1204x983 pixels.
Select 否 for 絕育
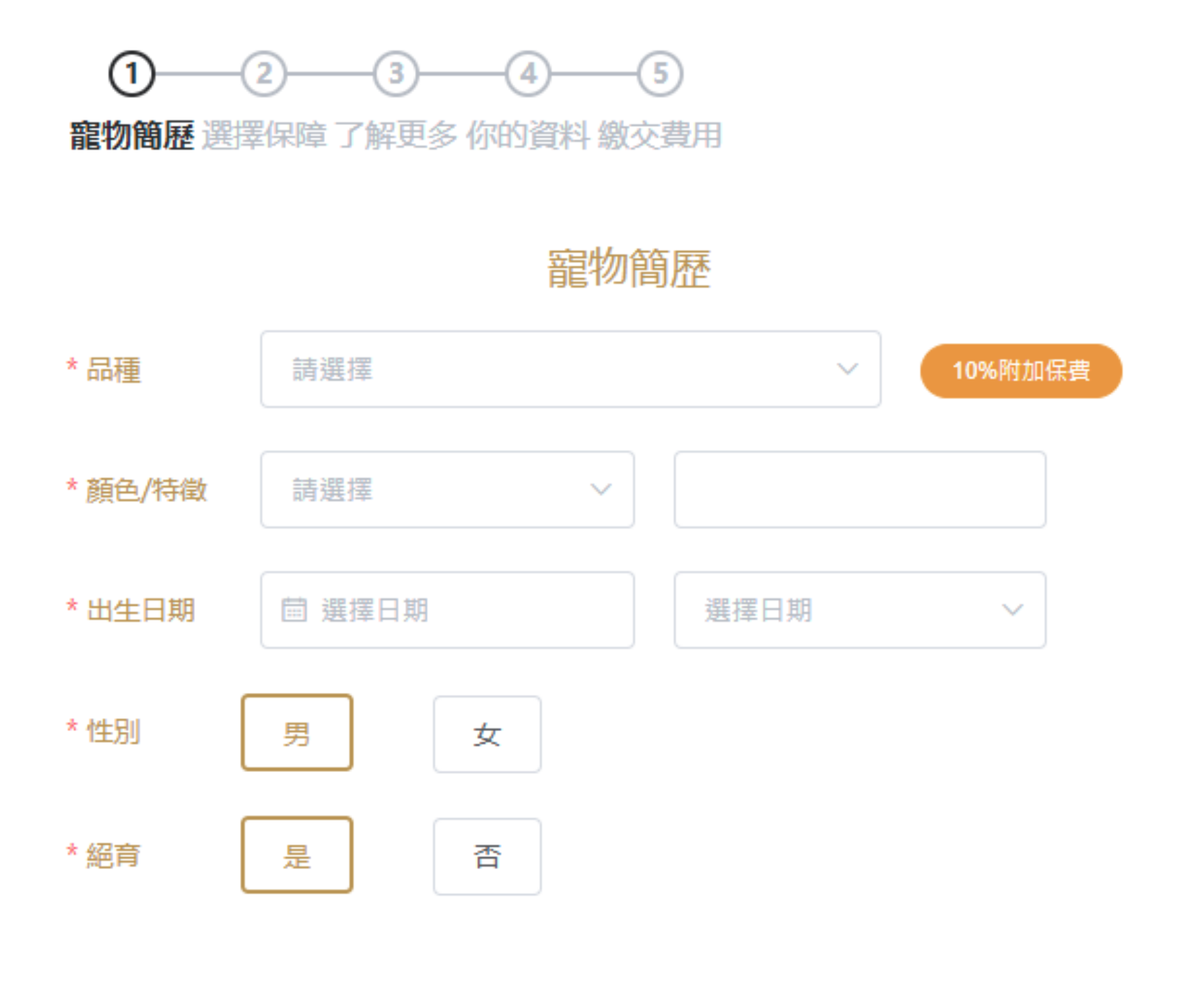(x=487, y=856)
